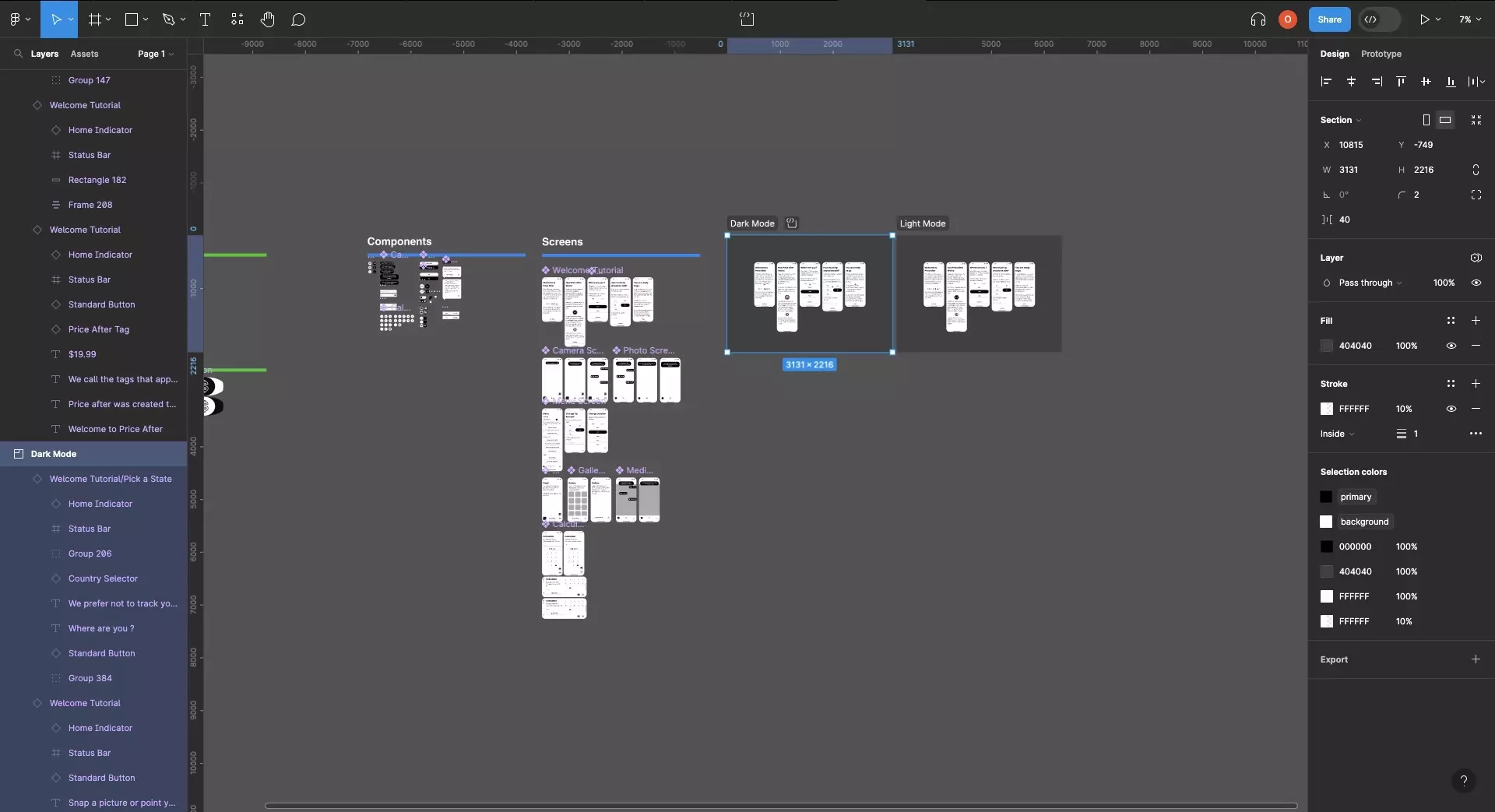Select the Comment tool

298,19
